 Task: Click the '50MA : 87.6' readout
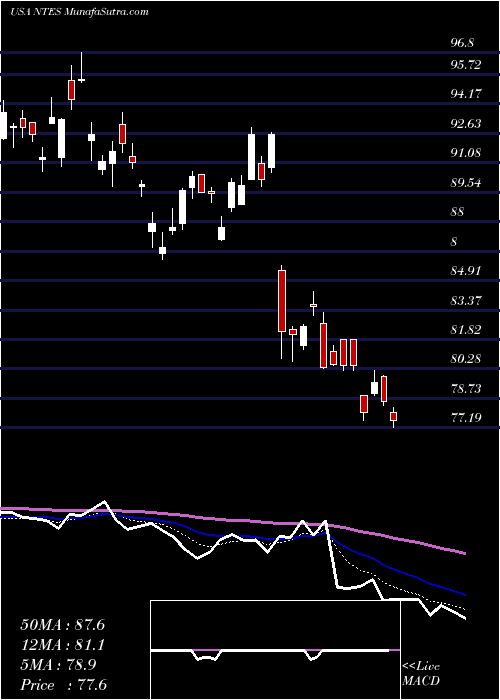pyautogui.click(x=62, y=625)
